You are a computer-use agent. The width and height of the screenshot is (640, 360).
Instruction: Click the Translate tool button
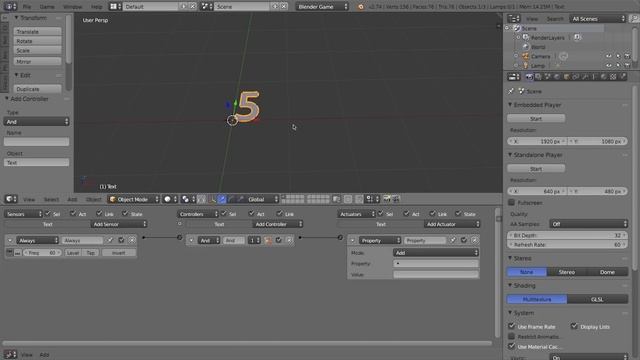click(x=38, y=31)
